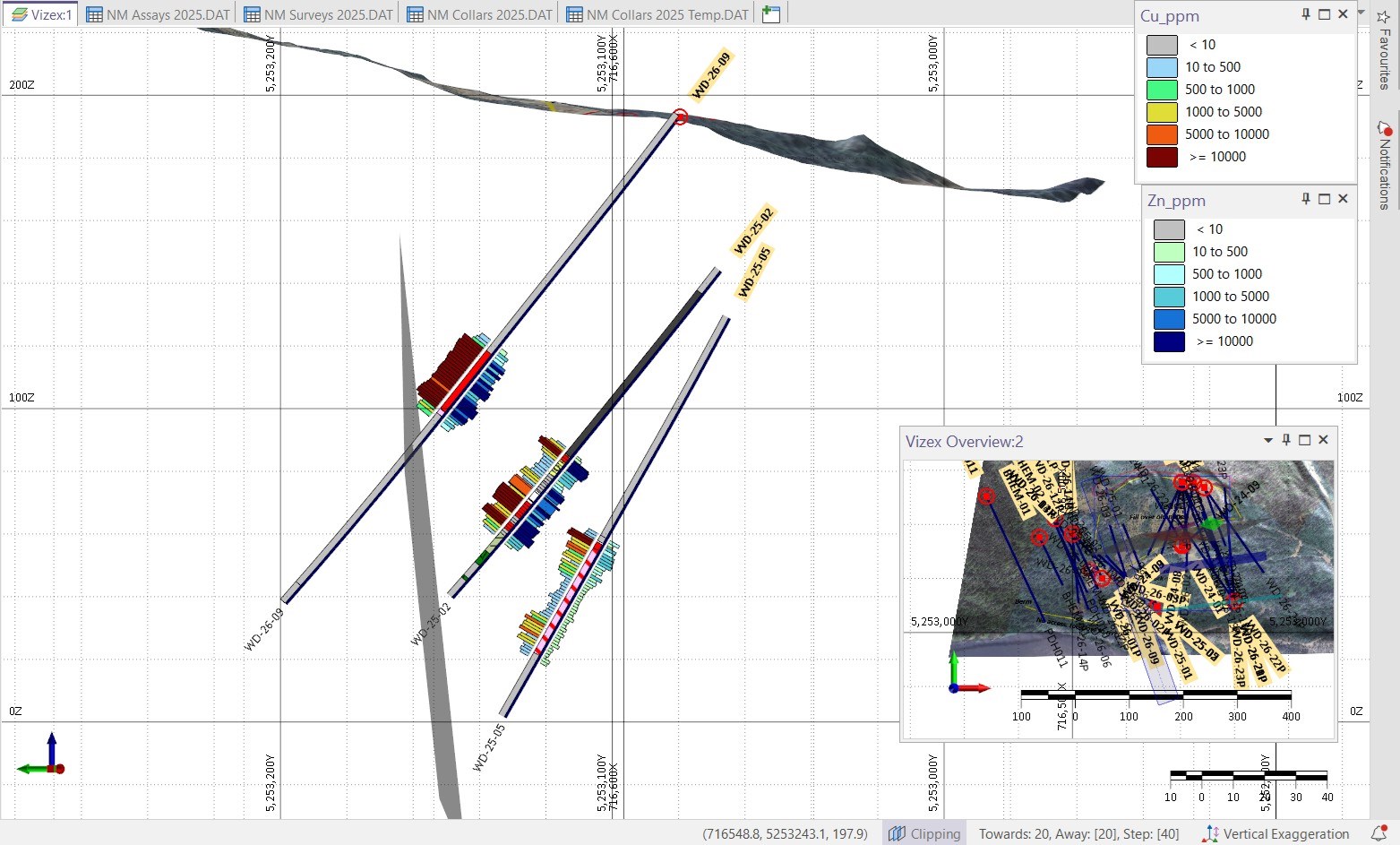Select the Zn_ppm '5000 to 10000' blue swatch
Viewport: 1400px width, 845px height.
(1169, 319)
